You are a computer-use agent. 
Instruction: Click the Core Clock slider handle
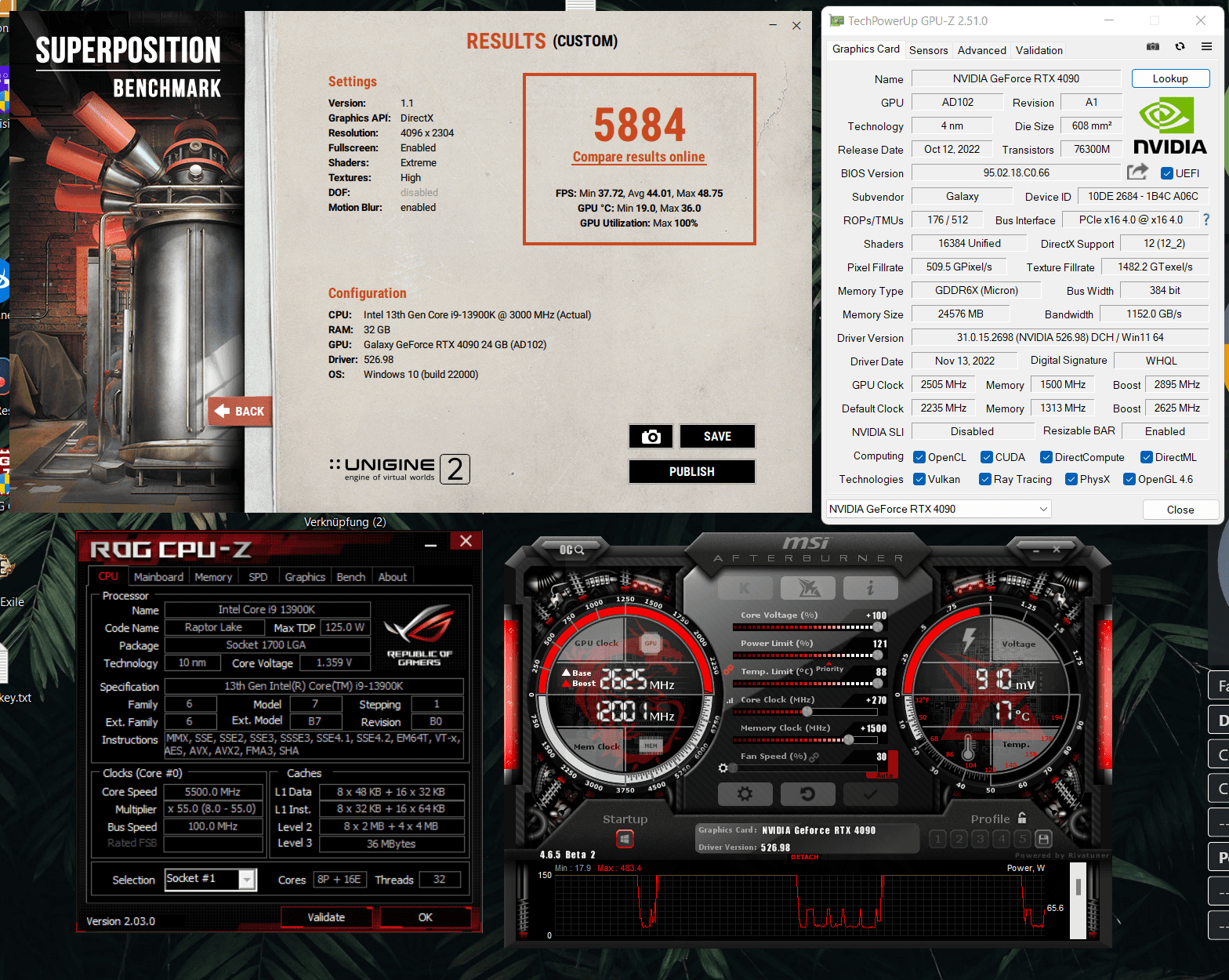pyautogui.click(x=807, y=711)
